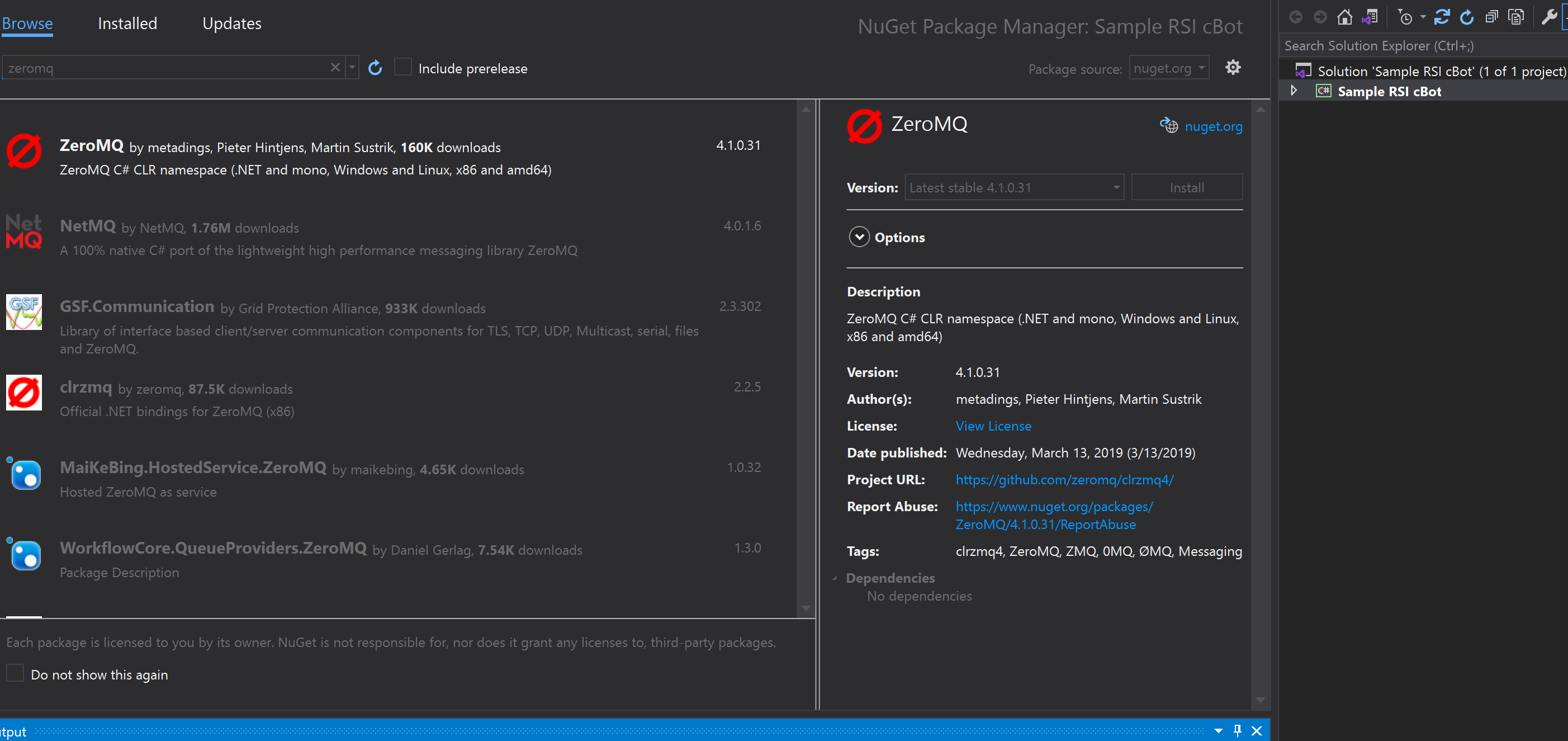Image resolution: width=1568 pixels, height=741 pixels.
Task: Click the Solution 'Sample RSI cBot' icon
Action: [x=1303, y=70]
